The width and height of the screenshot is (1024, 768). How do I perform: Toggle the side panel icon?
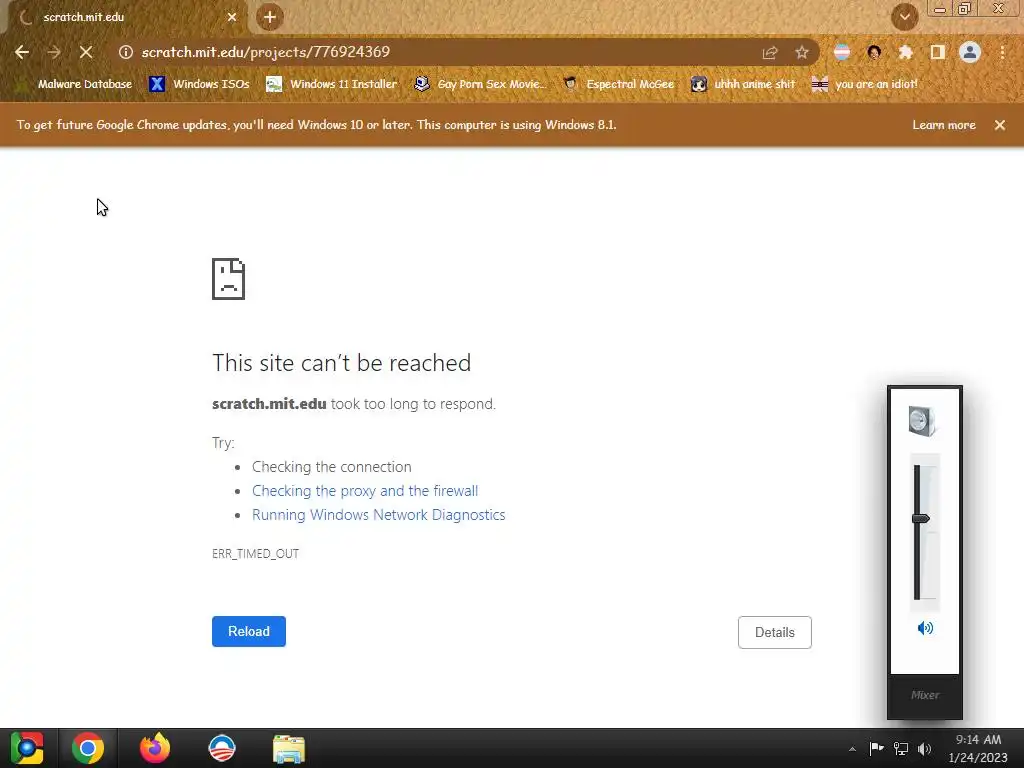tap(938, 52)
